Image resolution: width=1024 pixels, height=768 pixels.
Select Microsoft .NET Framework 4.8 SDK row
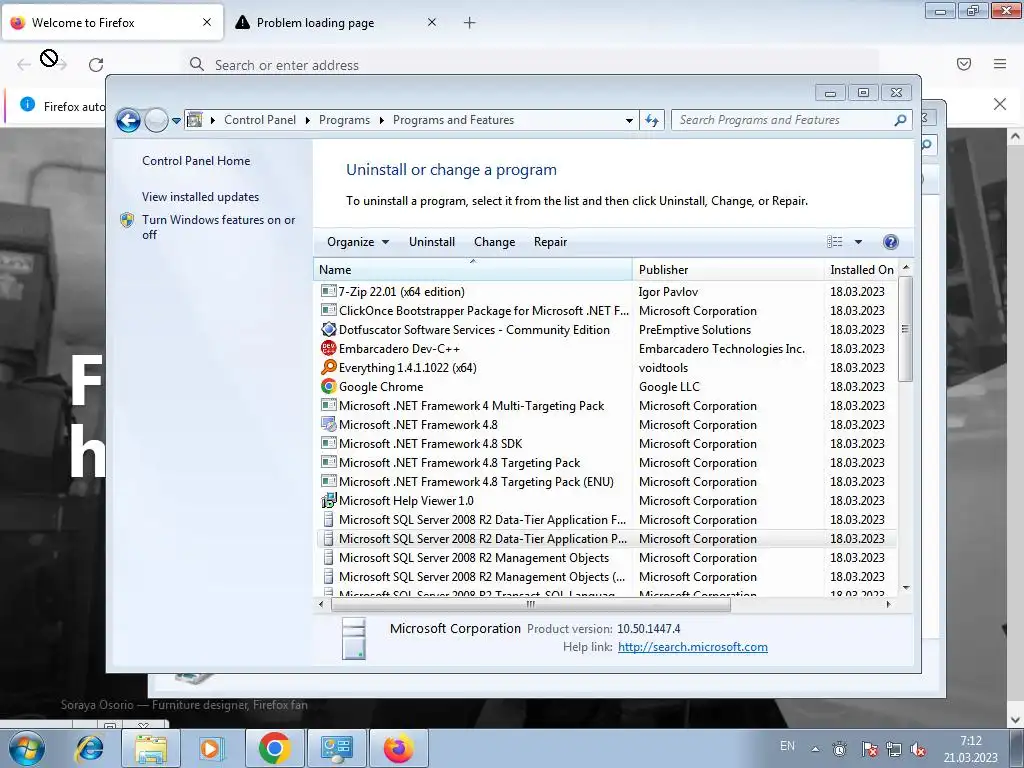click(x=607, y=443)
